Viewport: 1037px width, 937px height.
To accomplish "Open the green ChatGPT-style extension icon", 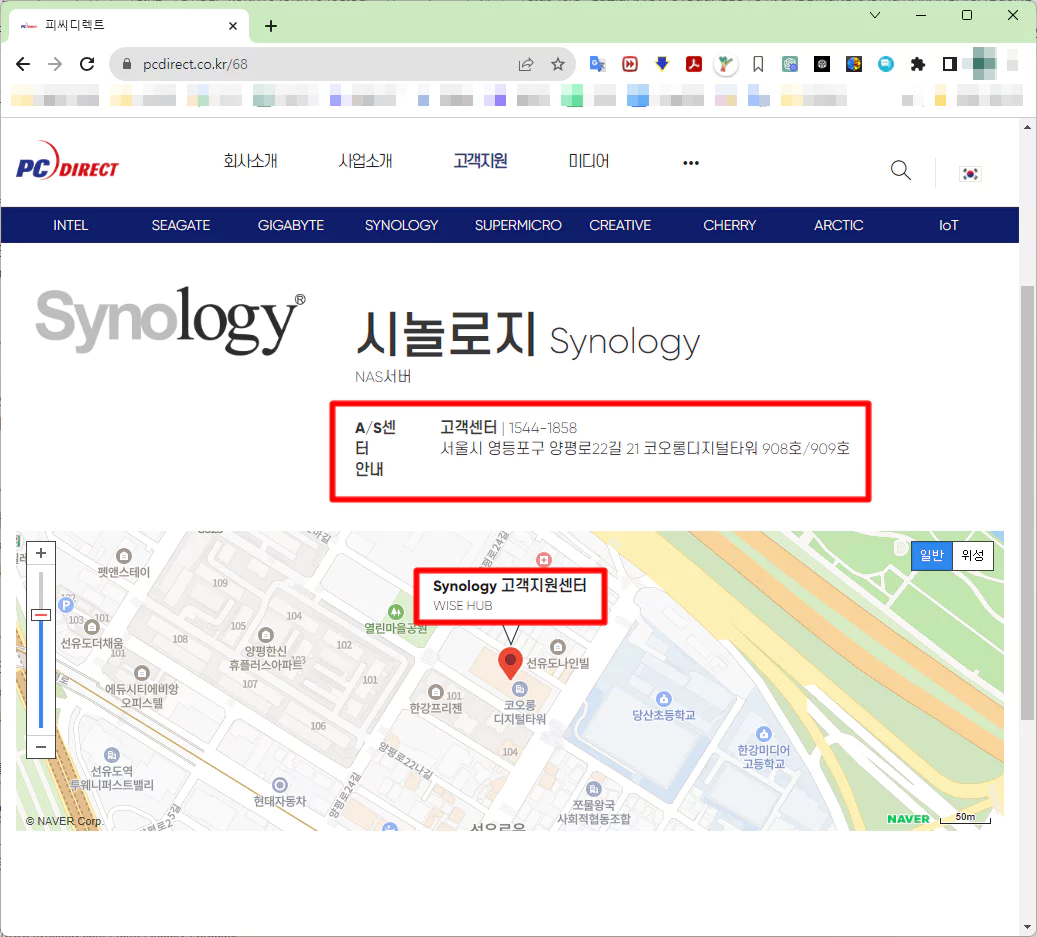I will [x=790, y=64].
